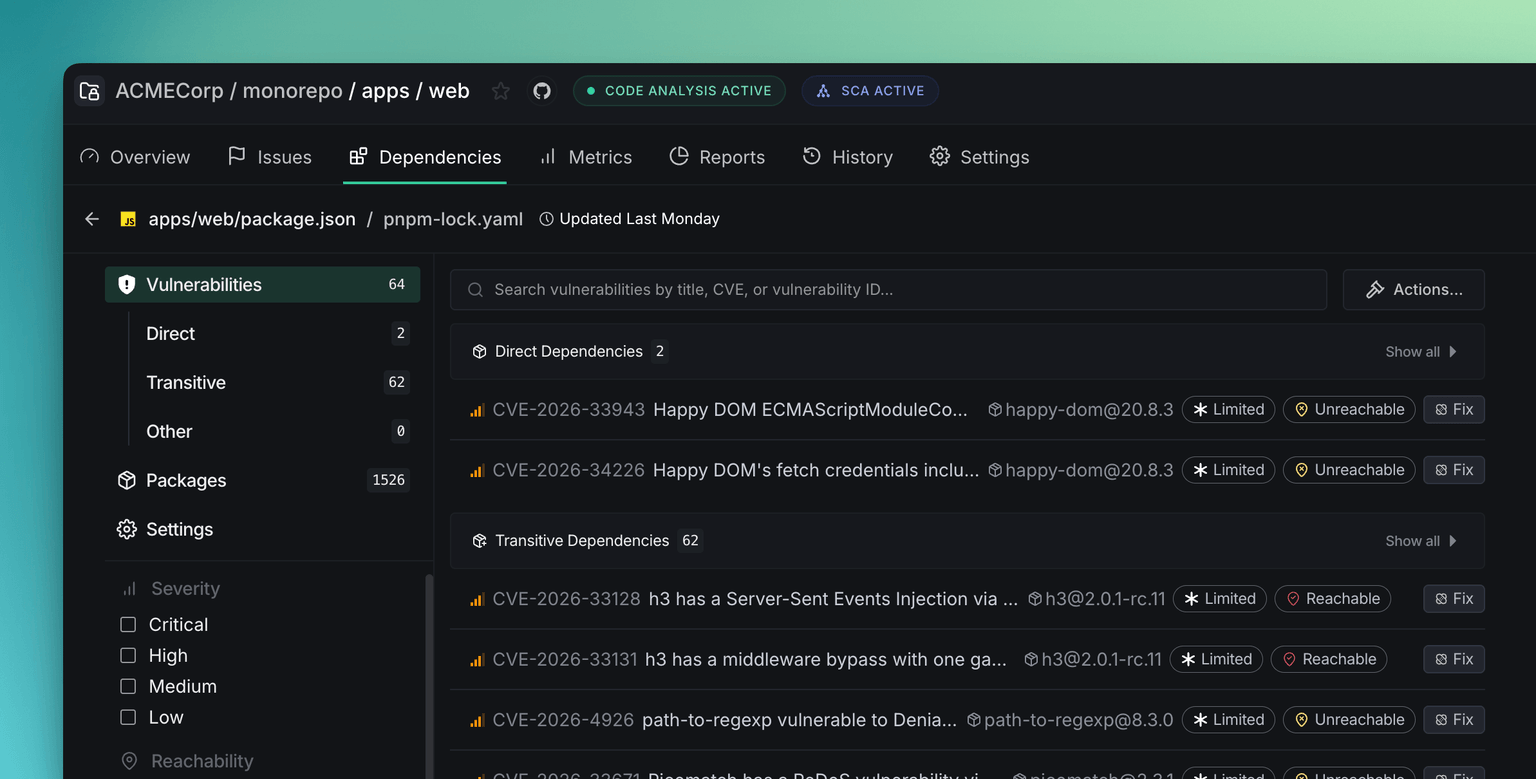
Task: Open the GitHub icon link
Action: (542, 91)
